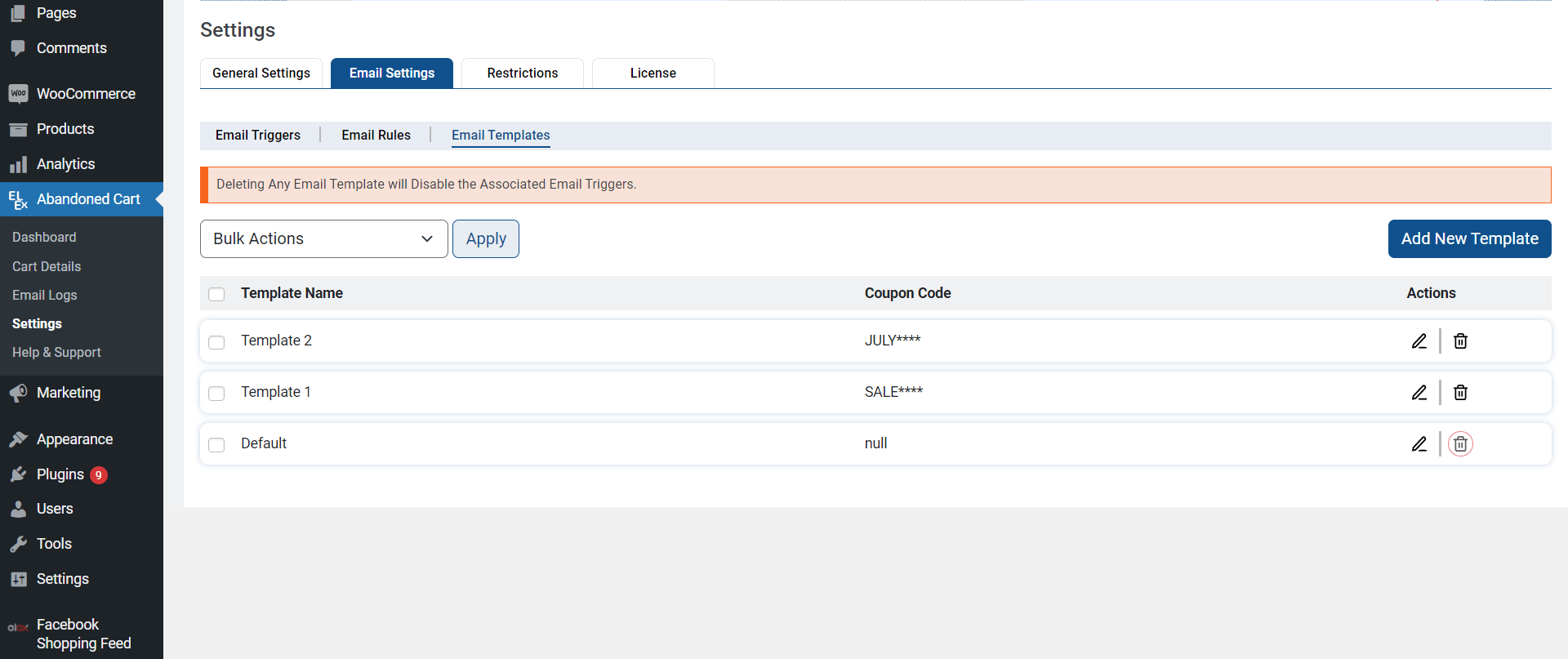Go to the Email Rules sub-tab
The height and width of the screenshot is (659, 1568).
tap(376, 135)
